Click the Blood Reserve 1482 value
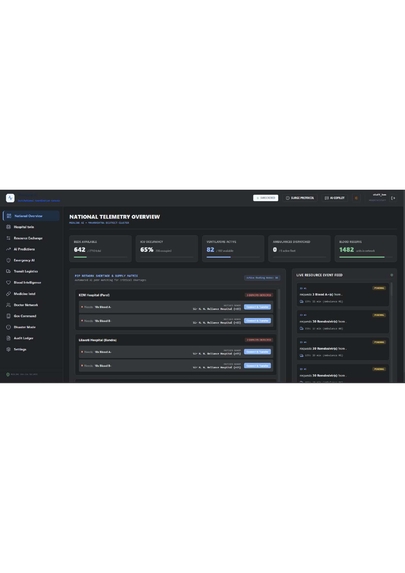Viewport: 405px width, 573px height. click(x=347, y=250)
